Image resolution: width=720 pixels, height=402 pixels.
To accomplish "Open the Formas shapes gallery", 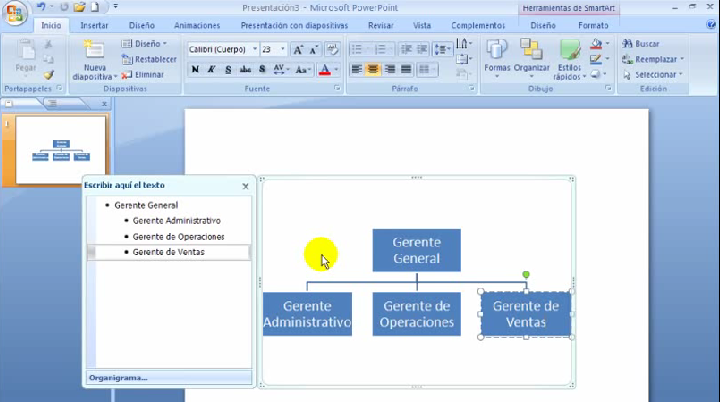I will (497, 52).
